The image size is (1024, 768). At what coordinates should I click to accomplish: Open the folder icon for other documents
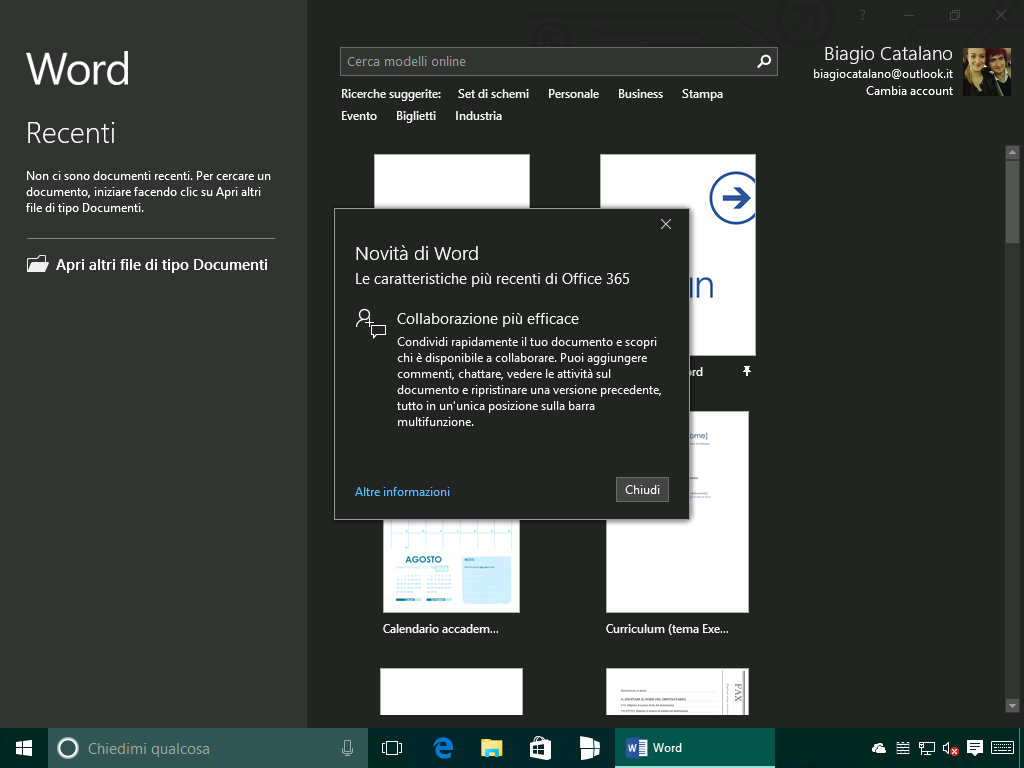(37, 264)
